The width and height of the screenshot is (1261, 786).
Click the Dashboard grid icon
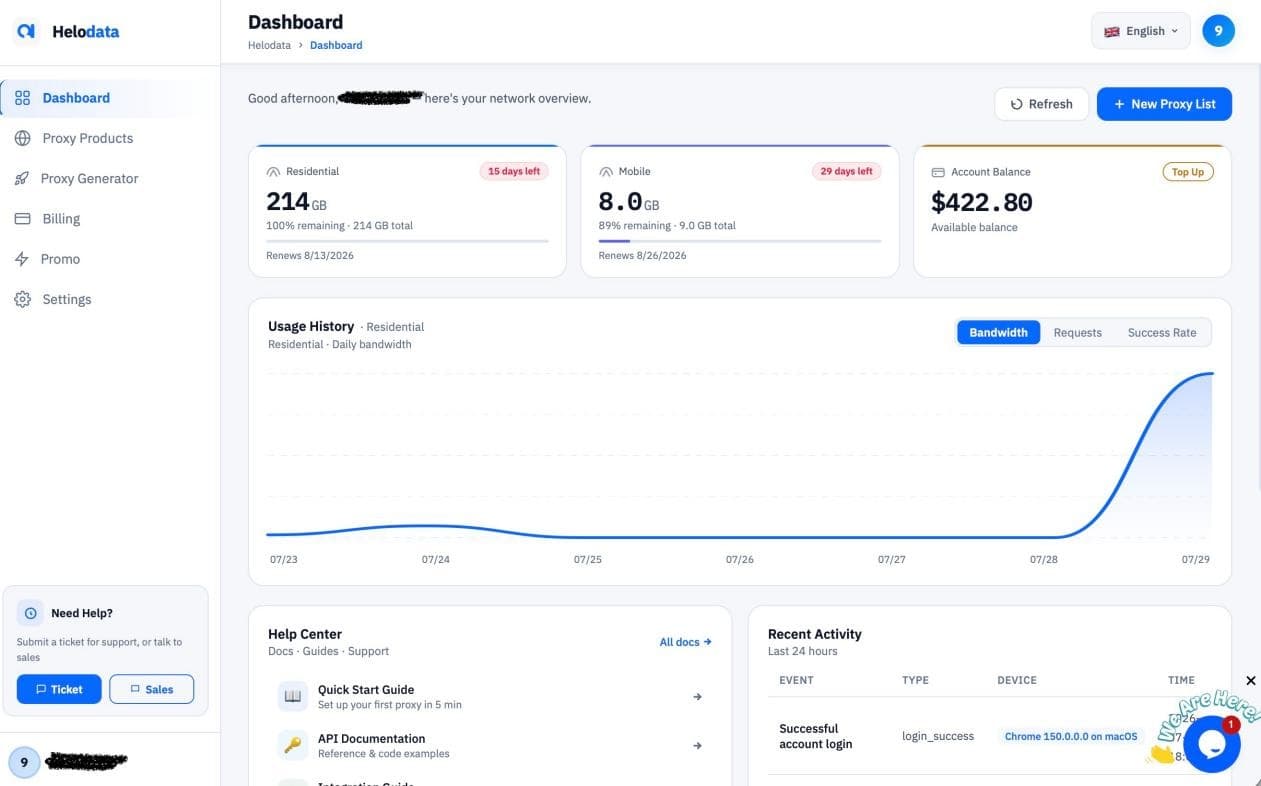click(x=22, y=98)
